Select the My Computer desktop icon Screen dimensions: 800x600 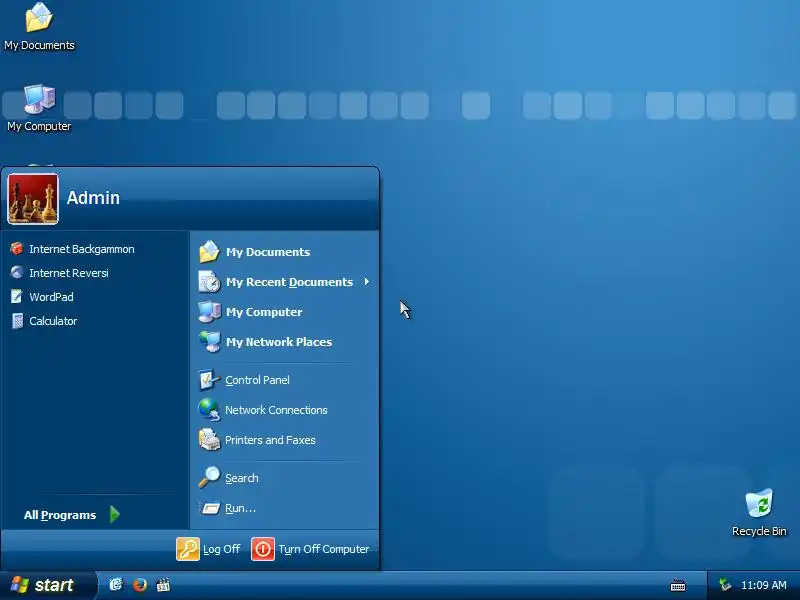39,108
